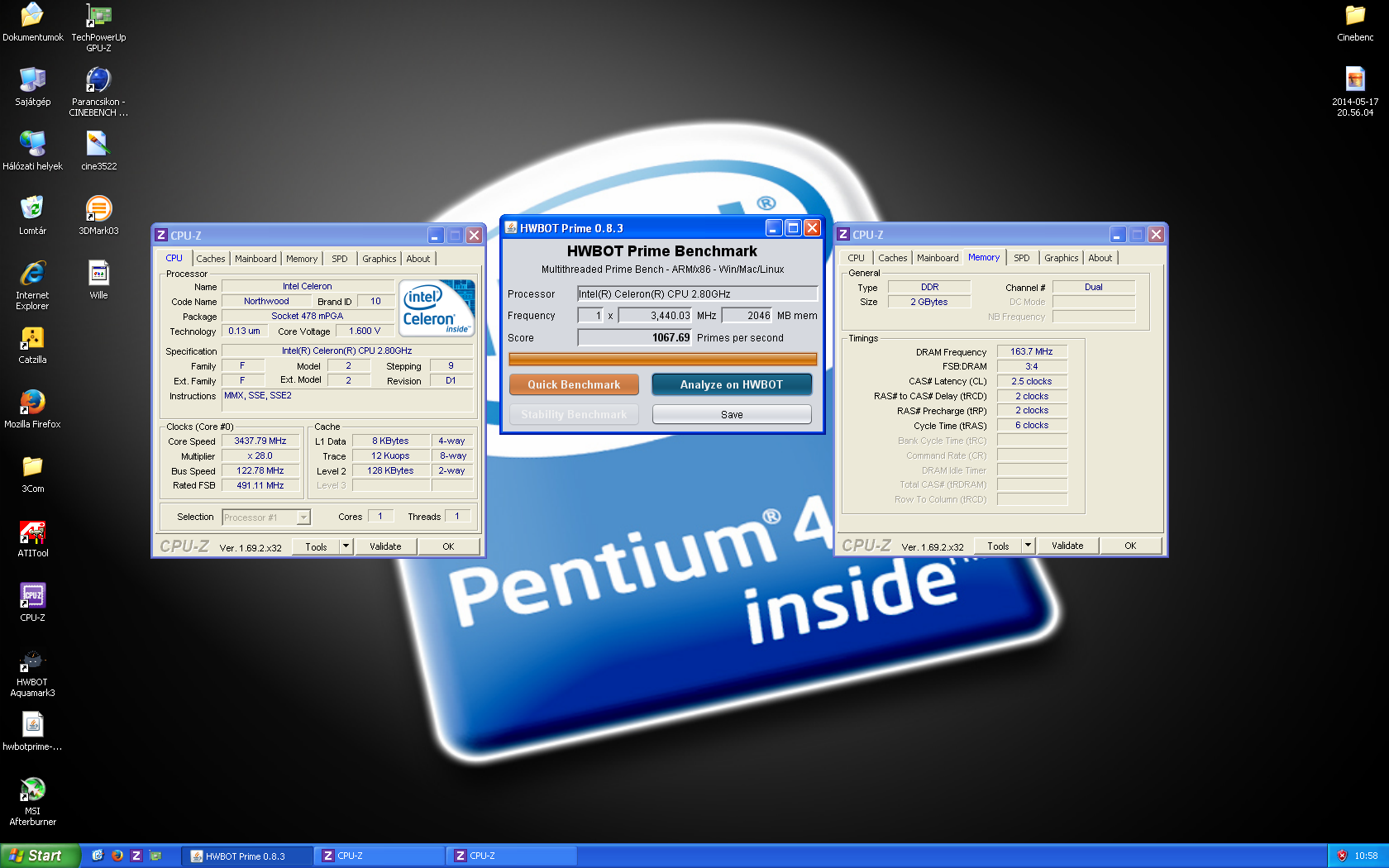Launch 3DMark03 desktop shortcut
1389x868 pixels.
98,216
